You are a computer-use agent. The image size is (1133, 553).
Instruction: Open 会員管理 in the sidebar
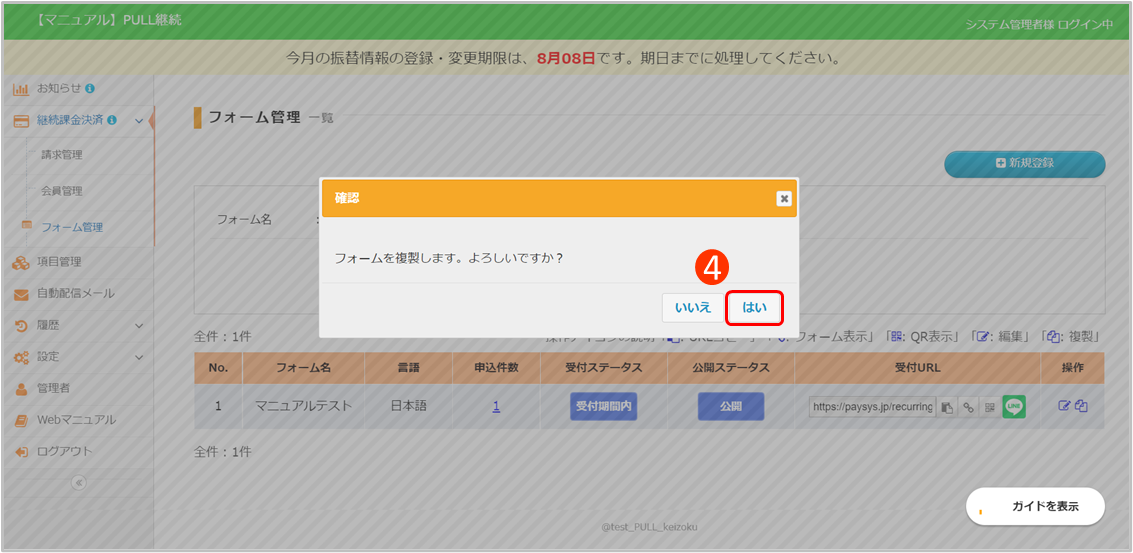[x=62, y=191]
